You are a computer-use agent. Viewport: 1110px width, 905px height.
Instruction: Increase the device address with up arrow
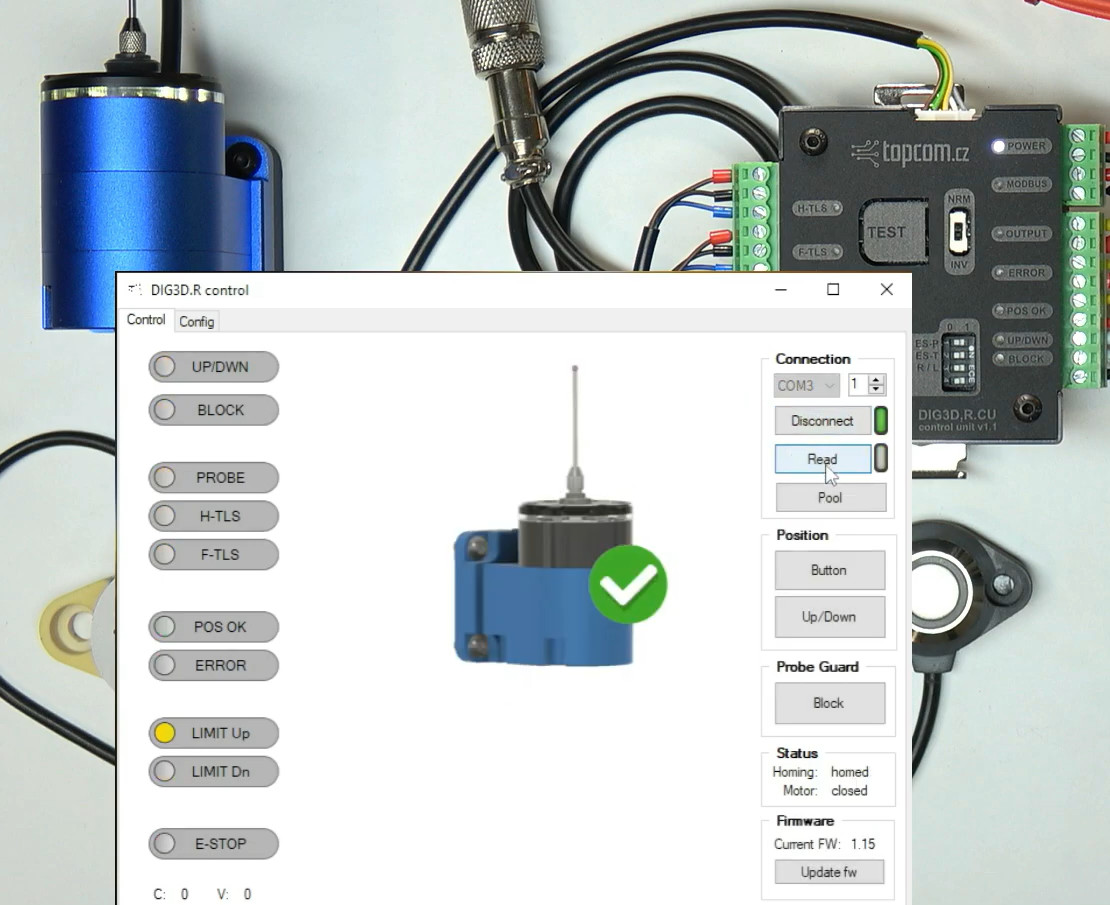coord(877,380)
